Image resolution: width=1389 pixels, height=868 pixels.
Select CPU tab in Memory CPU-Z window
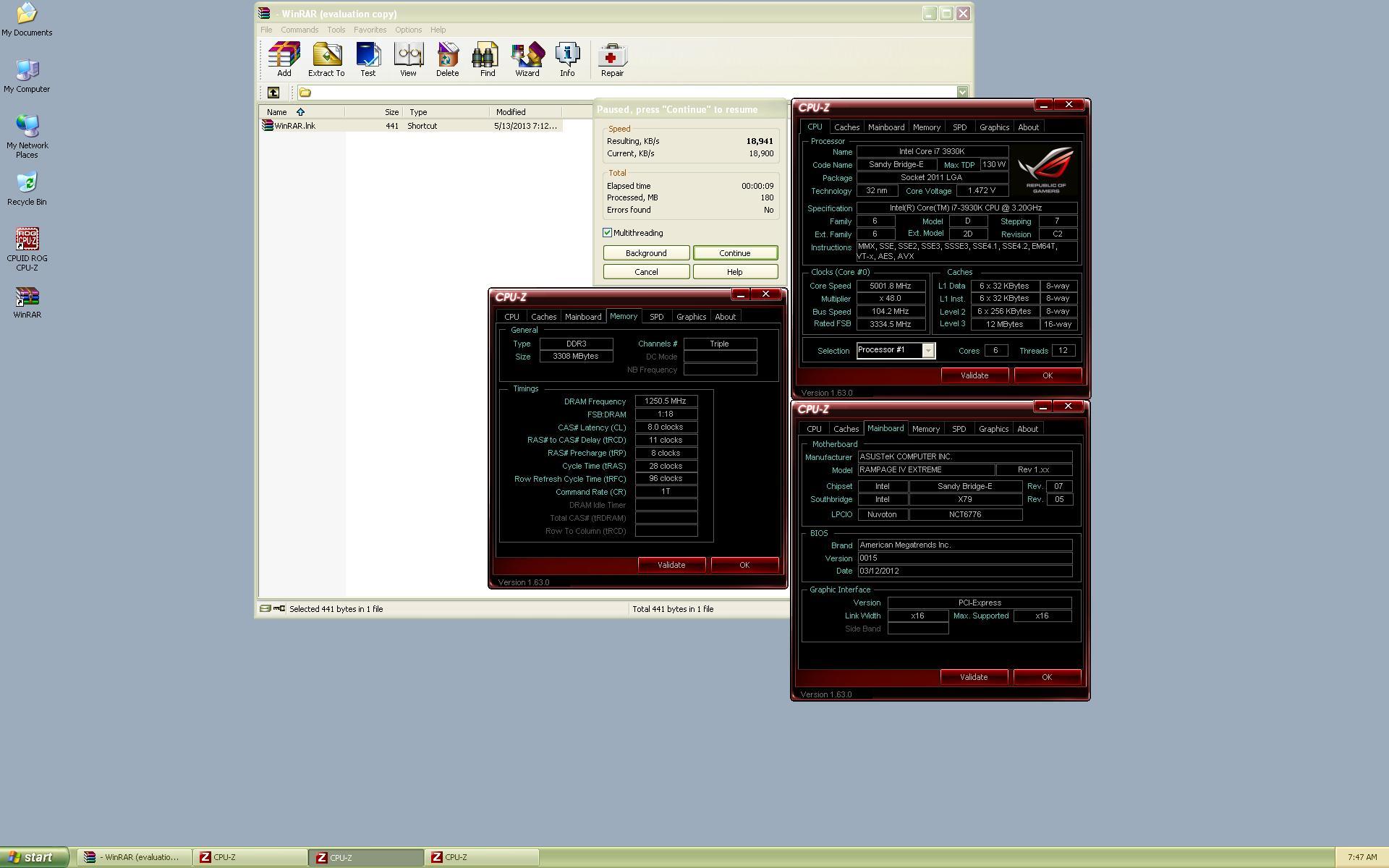[511, 317]
